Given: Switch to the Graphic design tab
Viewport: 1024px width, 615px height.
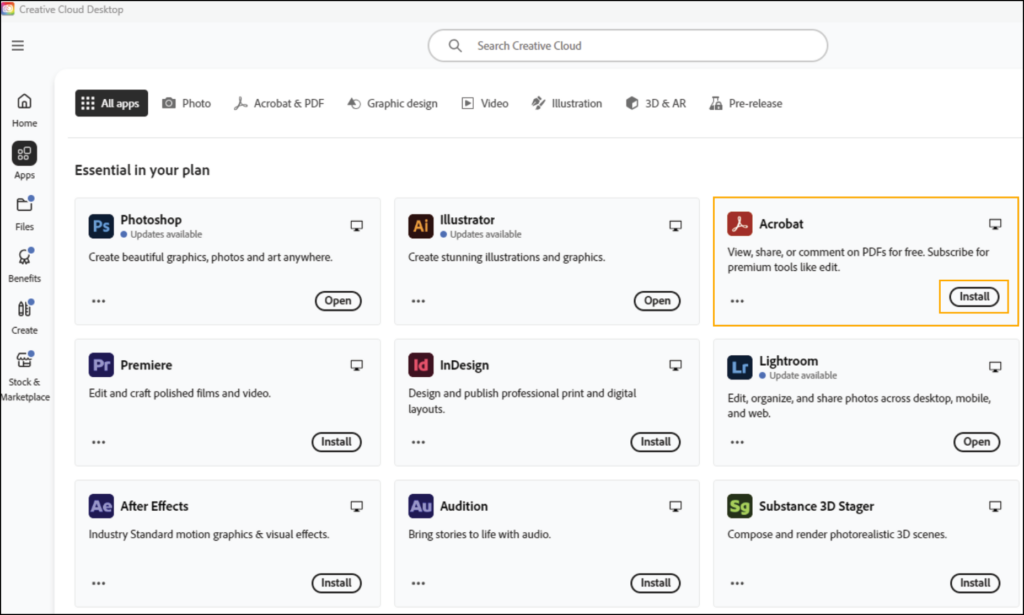Looking at the screenshot, I should pyautogui.click(x=392, y=103).
